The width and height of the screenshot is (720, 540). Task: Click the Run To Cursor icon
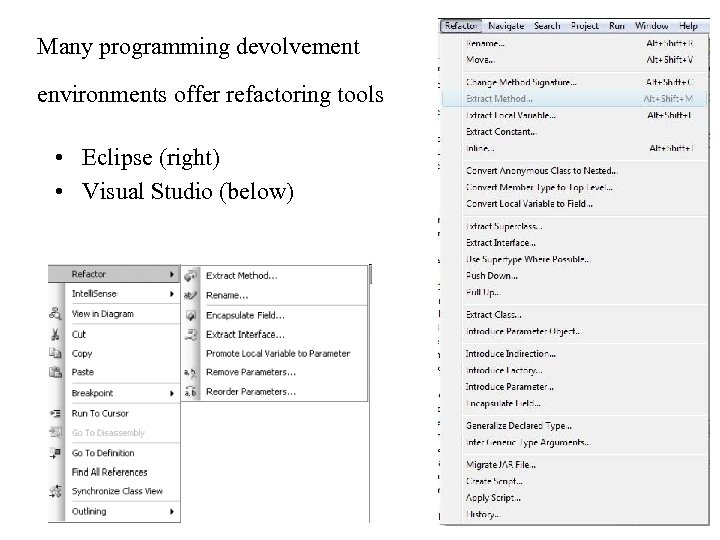click(56, 413)
